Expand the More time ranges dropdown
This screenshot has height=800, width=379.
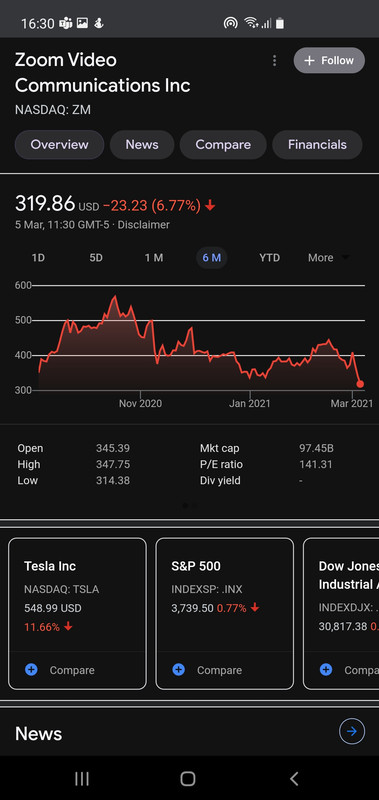tap(329, 258)
